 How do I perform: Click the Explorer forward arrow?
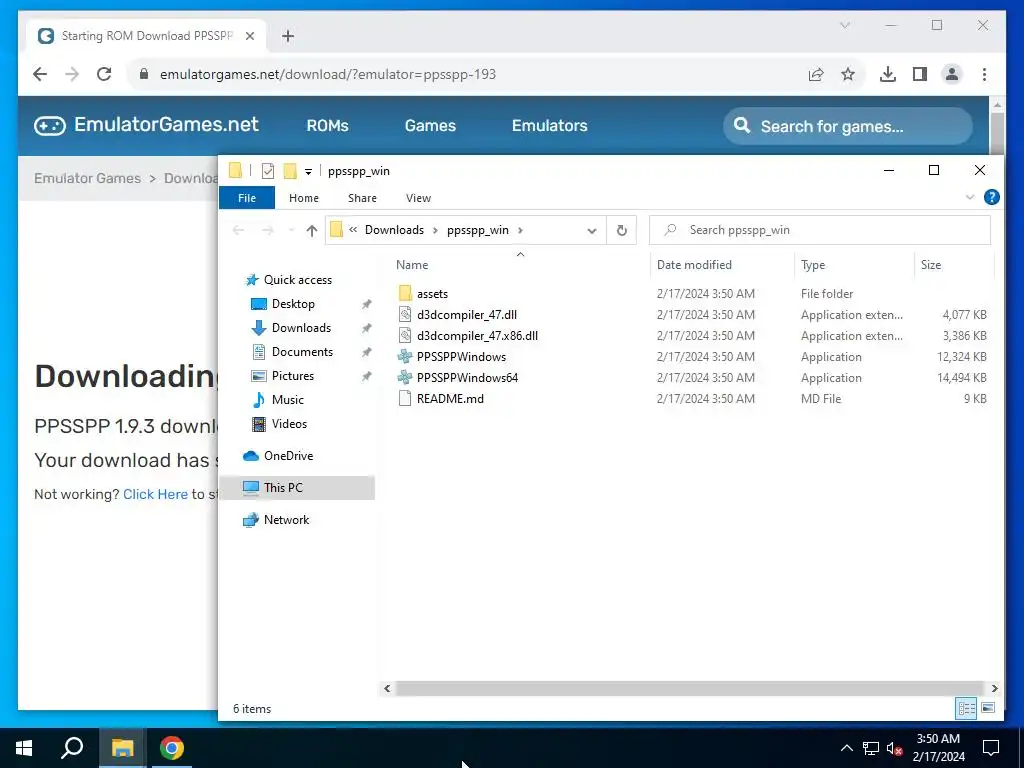(x=268, y=230)
